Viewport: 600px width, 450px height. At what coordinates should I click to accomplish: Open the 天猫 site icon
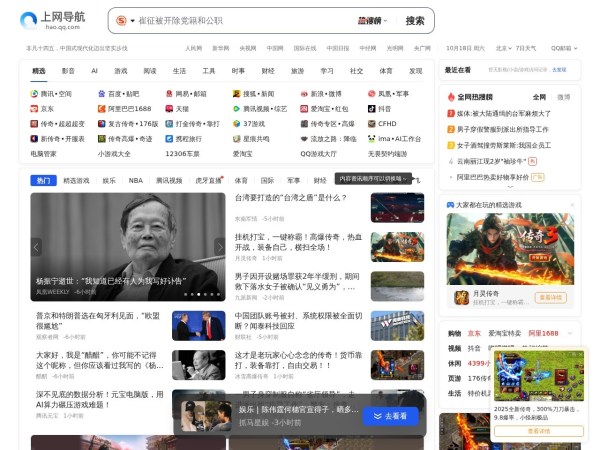[x=169, y=109]
